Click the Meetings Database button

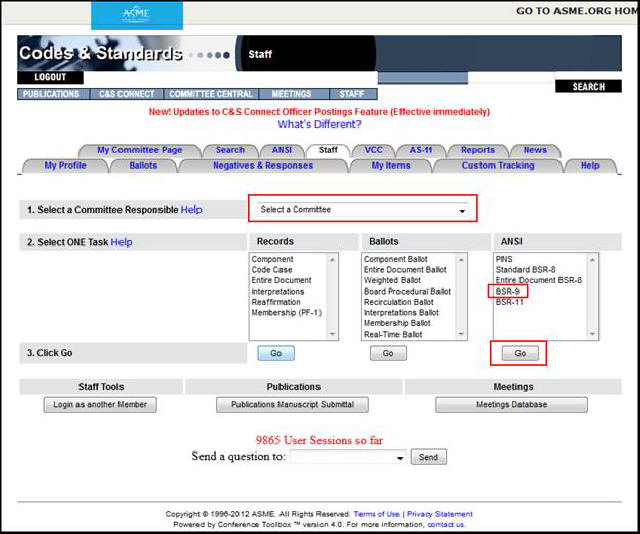[511, 405]
